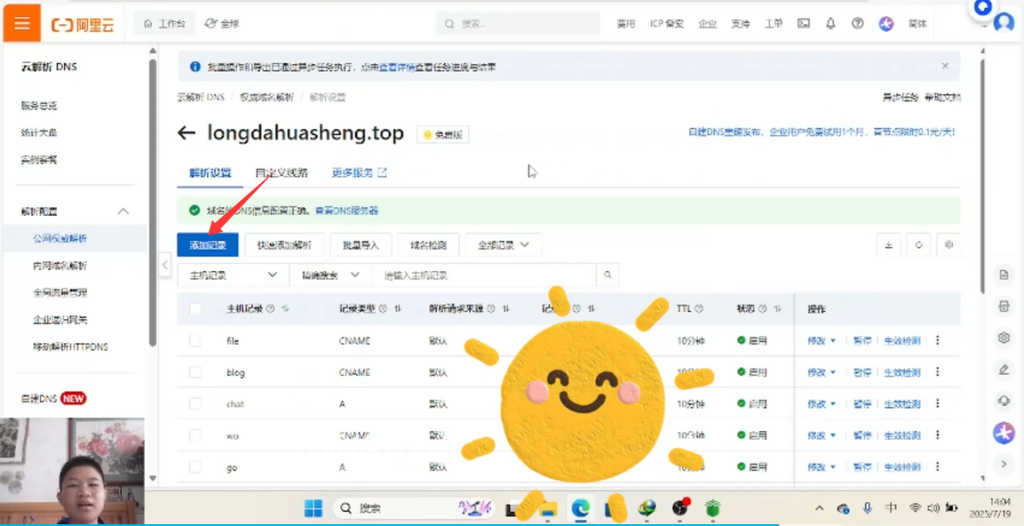Open the 主机记录 search field dropdown

(233, 275)
